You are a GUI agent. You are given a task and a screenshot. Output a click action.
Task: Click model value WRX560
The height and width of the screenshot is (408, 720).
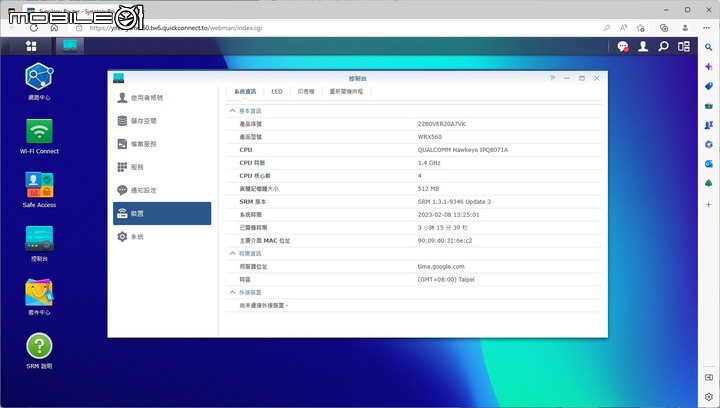point(430,137)
